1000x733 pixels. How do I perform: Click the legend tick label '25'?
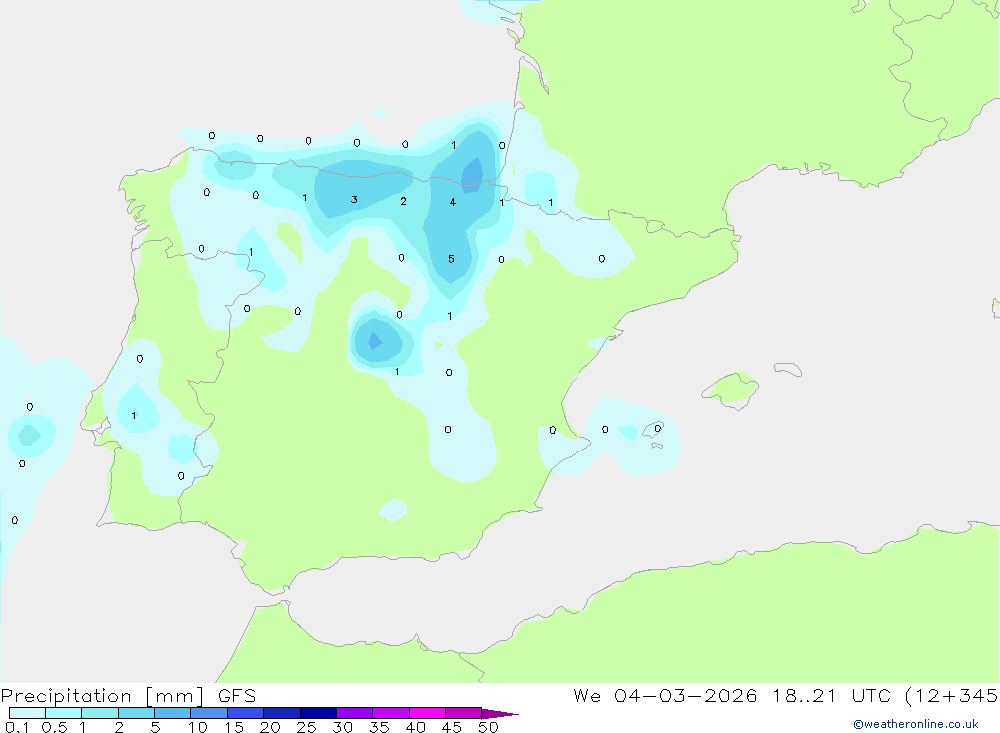[x=306, y=727]
